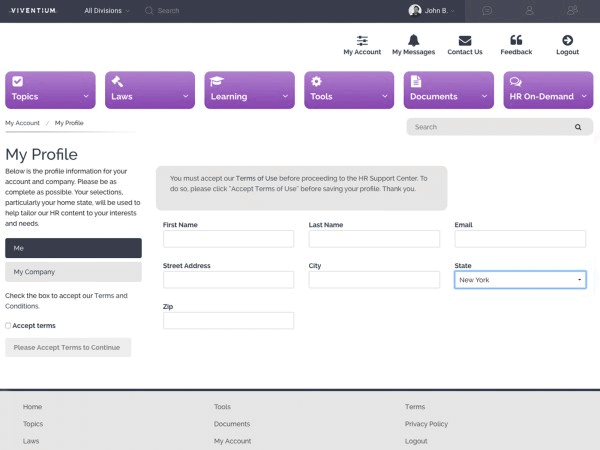Expand the Learning menu chevron
Screen dimensions: 600x450
coord(285,96)
